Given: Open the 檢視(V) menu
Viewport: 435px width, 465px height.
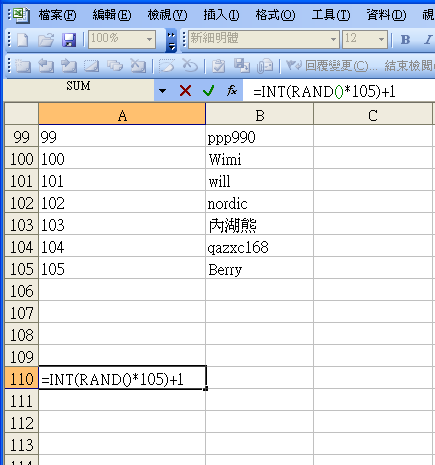Looking at the screenshot, I should [167, 15].
